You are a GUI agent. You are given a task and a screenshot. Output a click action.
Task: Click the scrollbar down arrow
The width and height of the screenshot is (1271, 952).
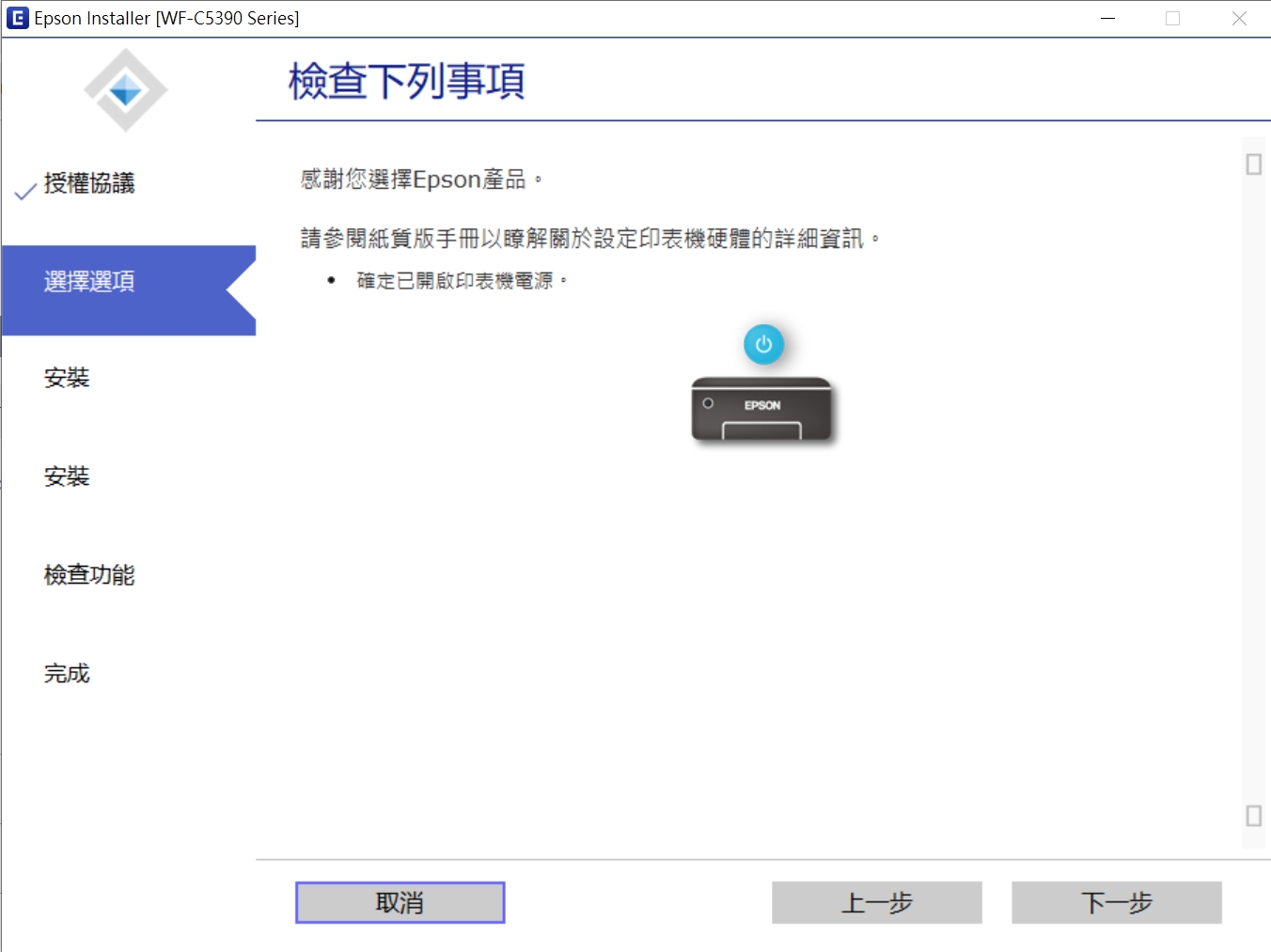tap(1253, 816)
